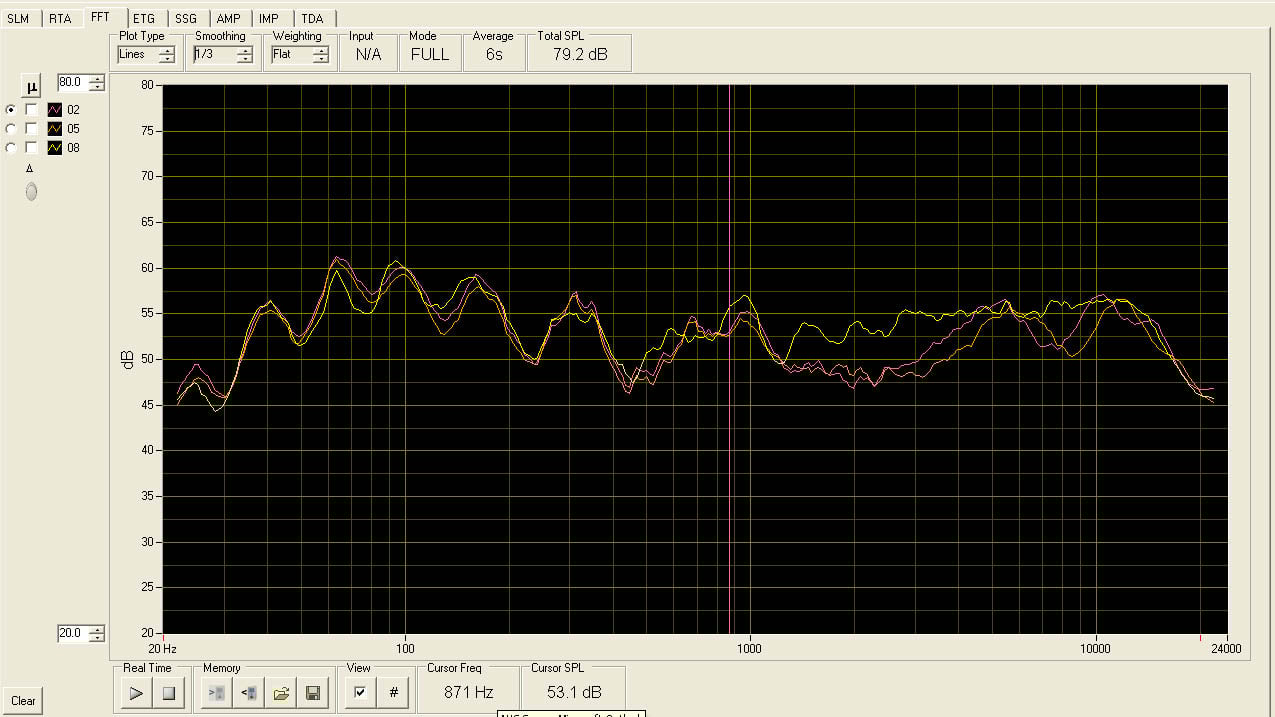The width and height of the screenshot is (1275, 717).
Task: Change Plot Type using the Lines spinner
Action: point(166,55)
